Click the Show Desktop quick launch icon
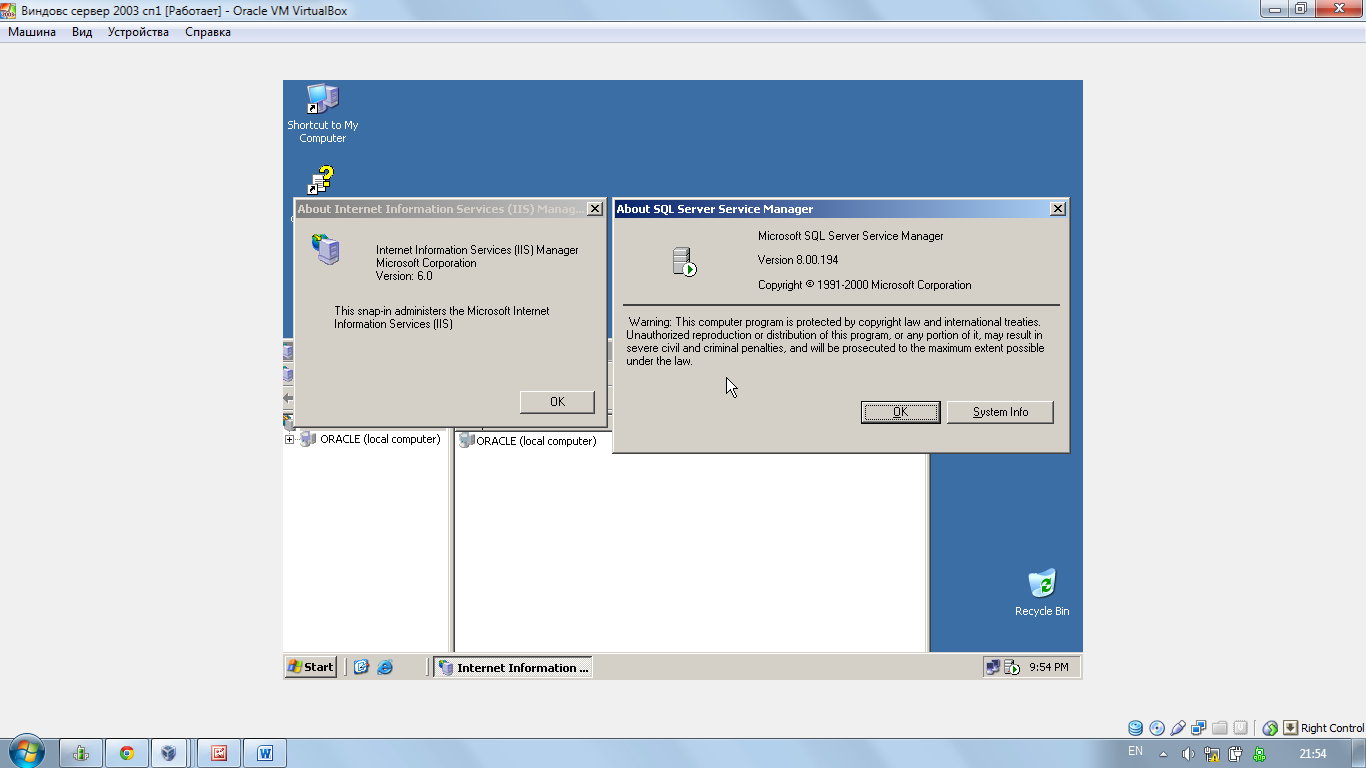The height and width of the screenshot is (768, 1366). coord(361,667)
